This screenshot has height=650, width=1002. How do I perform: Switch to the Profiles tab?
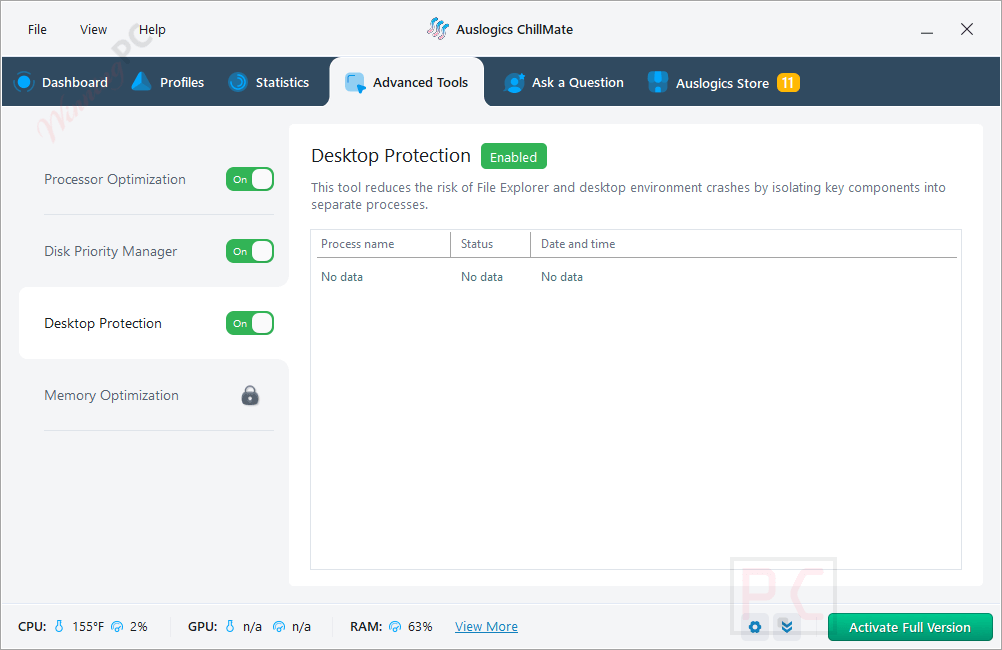(x=167, y=82)
